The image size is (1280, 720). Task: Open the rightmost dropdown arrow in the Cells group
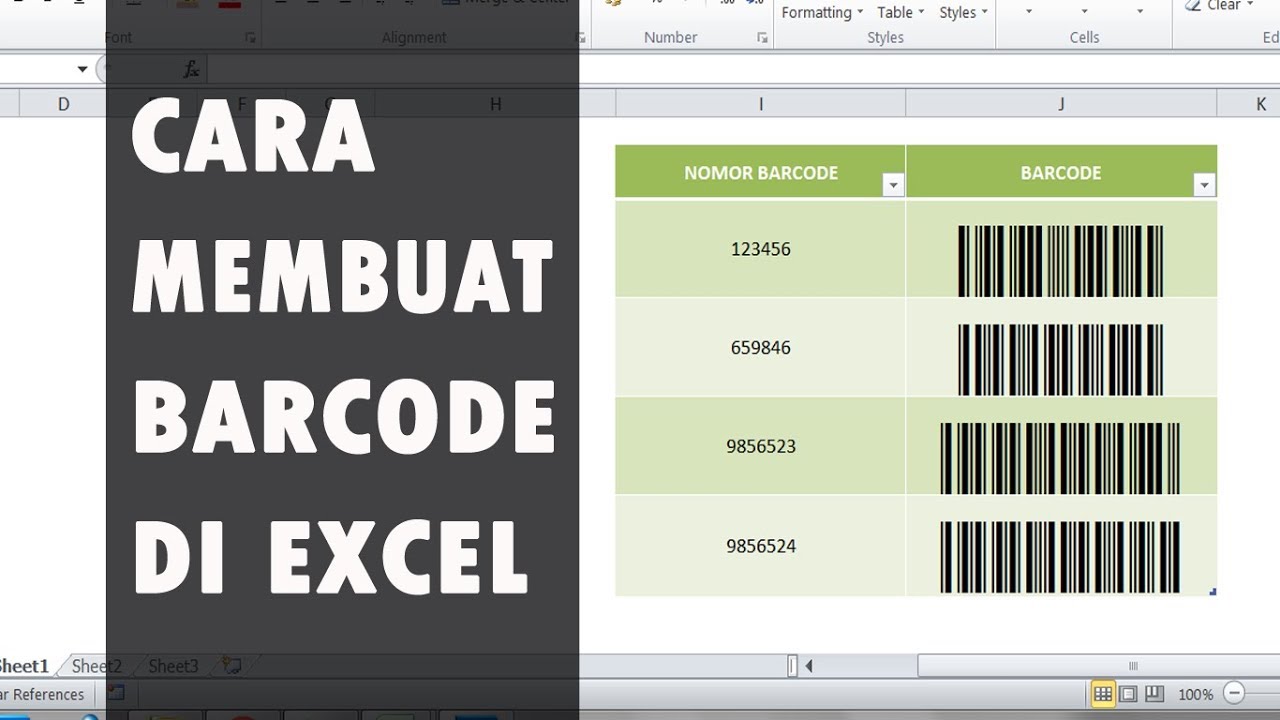(1140, 12)
